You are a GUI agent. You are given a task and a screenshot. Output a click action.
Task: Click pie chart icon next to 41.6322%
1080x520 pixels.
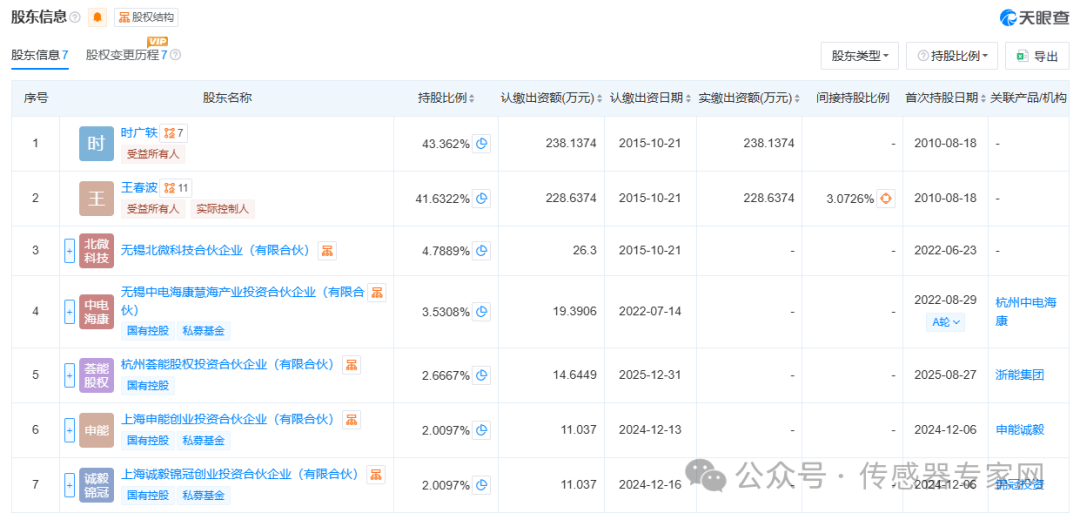pos(481,198)
